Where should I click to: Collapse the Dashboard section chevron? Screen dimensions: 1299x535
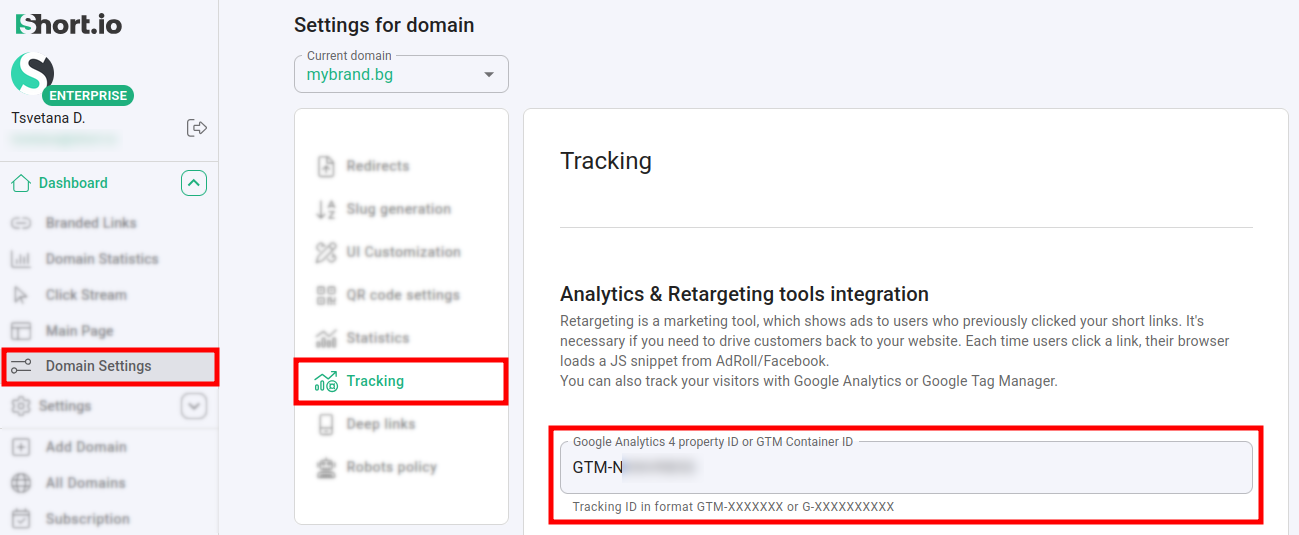(194, 183)
